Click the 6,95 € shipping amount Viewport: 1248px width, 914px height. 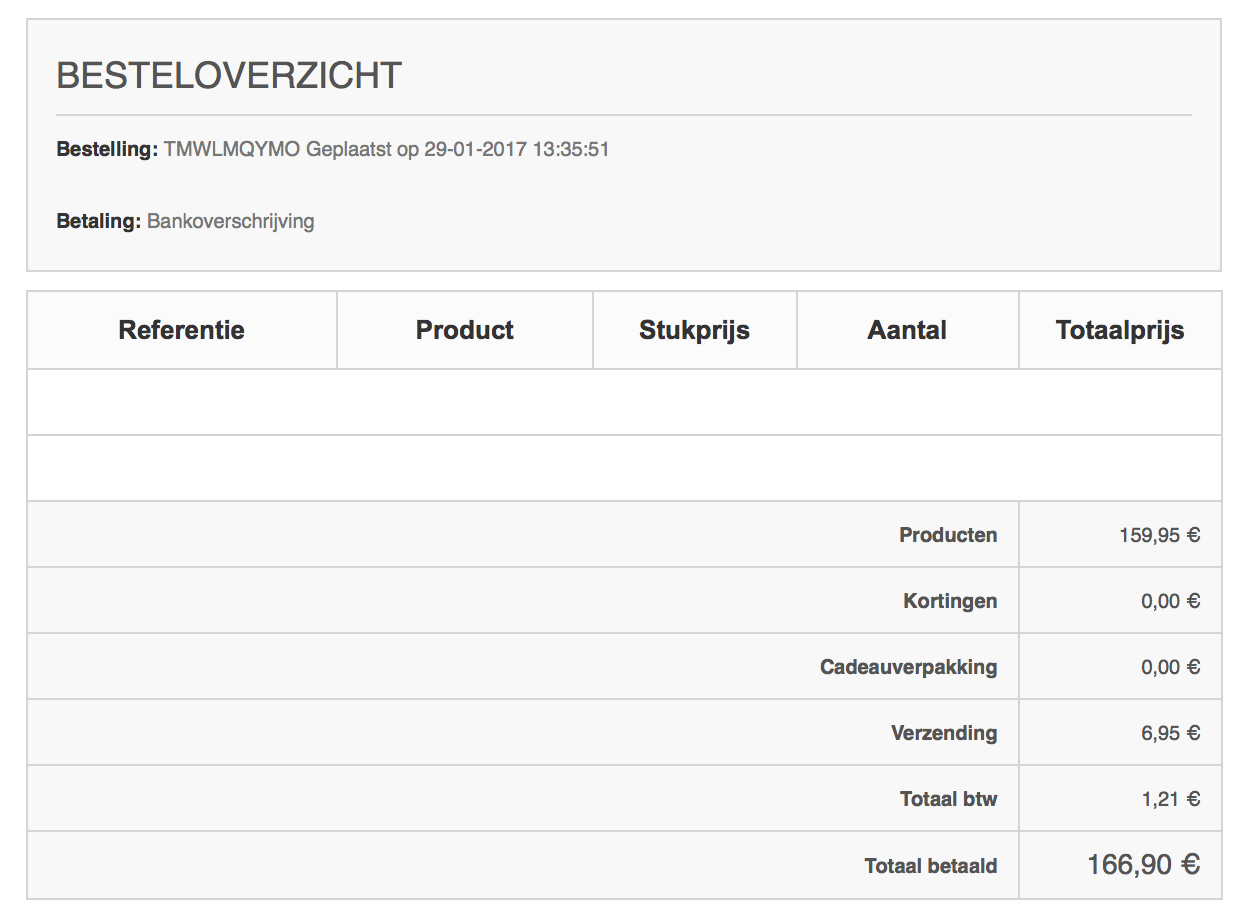point(1170,733)
